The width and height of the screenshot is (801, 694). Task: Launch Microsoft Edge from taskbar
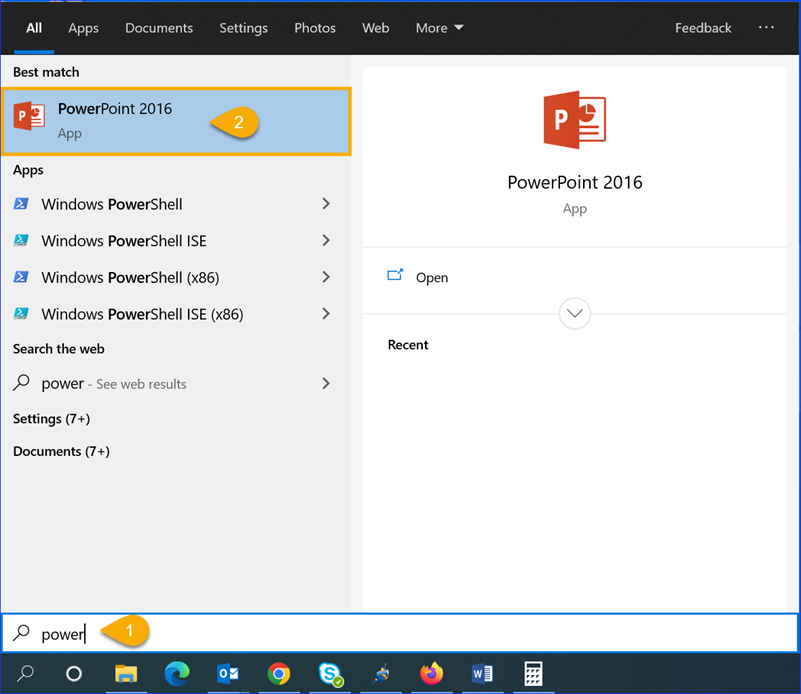pyautogui.click(x=177, y=674)
